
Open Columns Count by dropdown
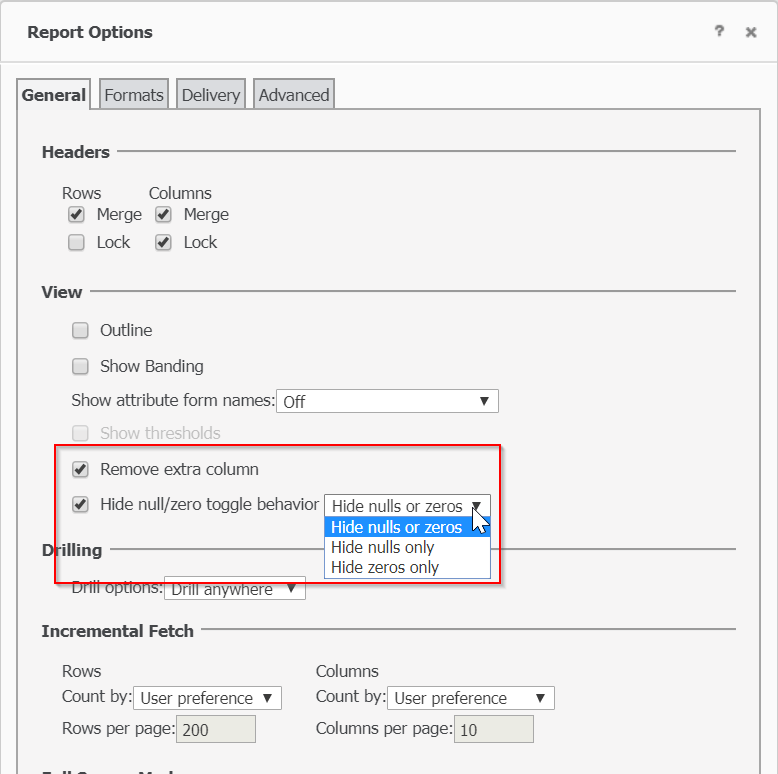click(470, 698)
